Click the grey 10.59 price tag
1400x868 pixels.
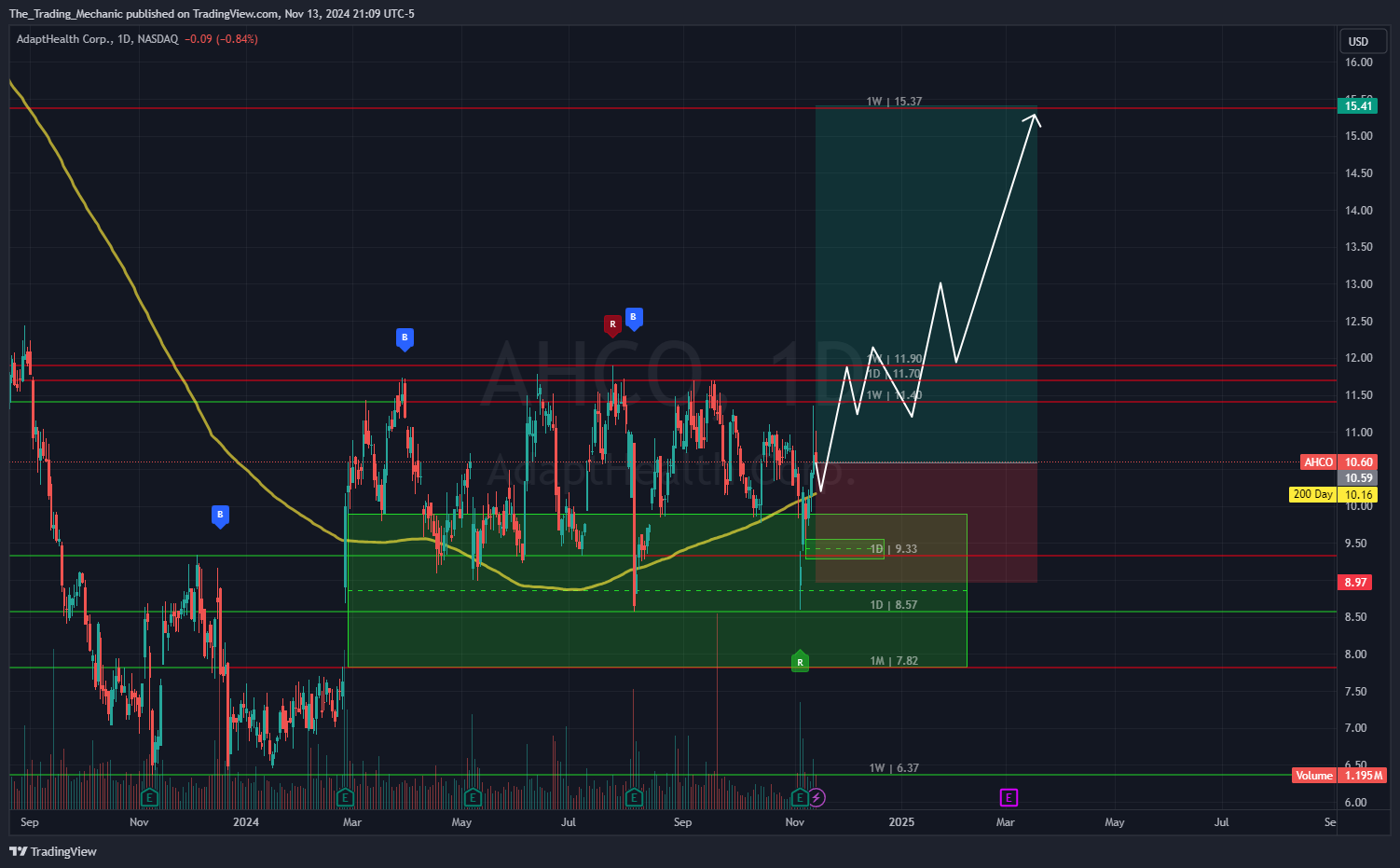pos(1358,478)
